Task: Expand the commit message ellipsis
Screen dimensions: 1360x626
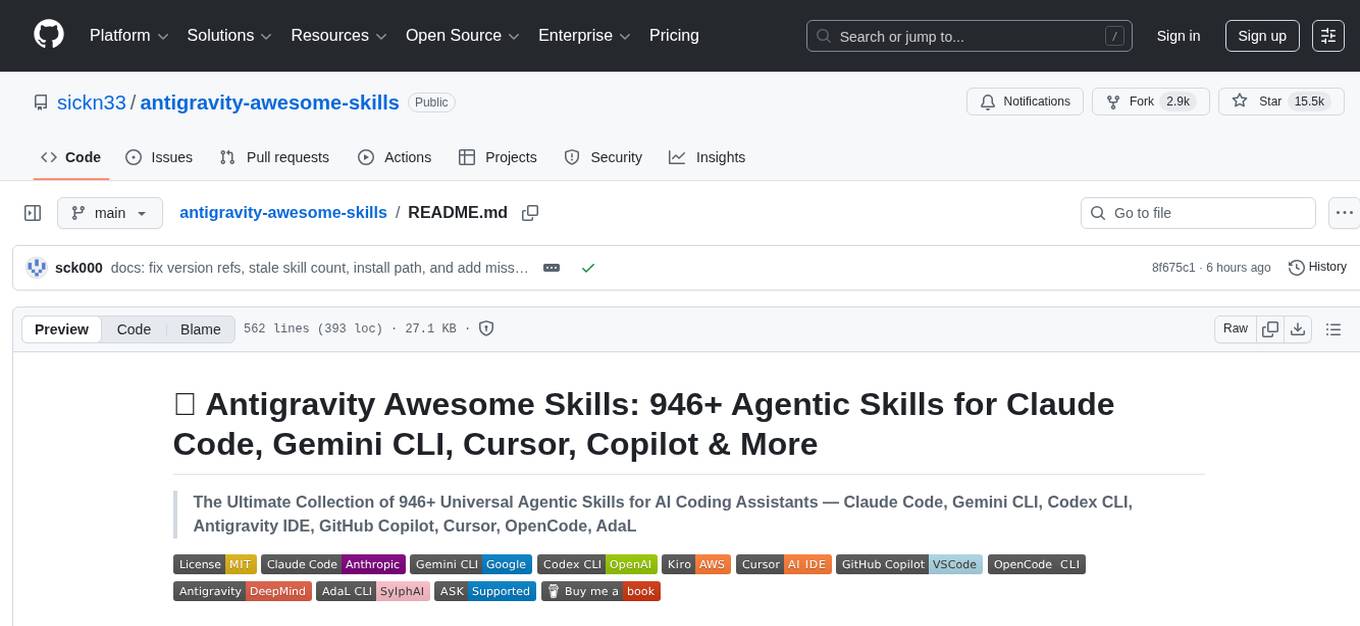Action: (x=551, y=268)
